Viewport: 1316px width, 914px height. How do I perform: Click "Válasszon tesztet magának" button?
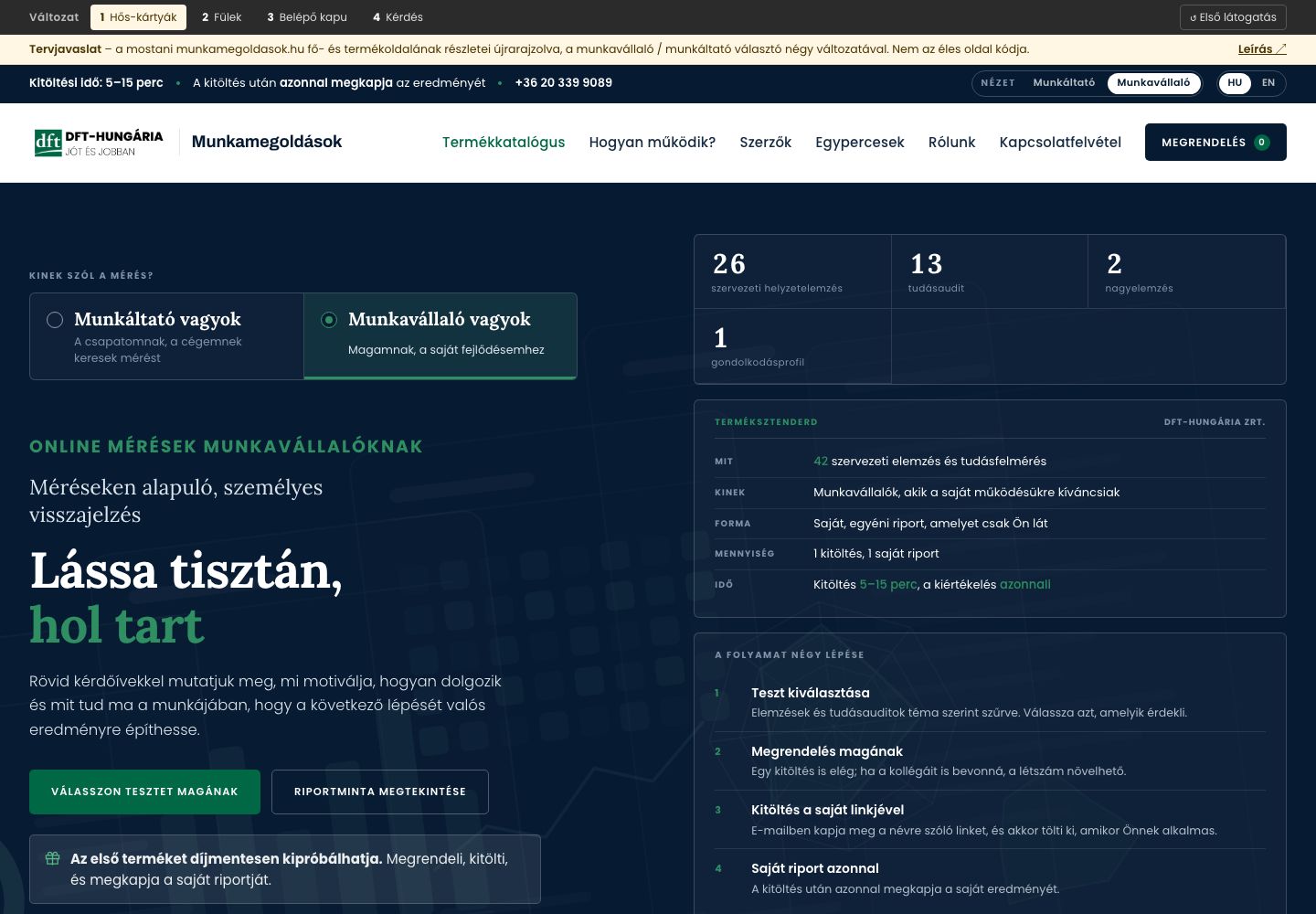point(144,792)
